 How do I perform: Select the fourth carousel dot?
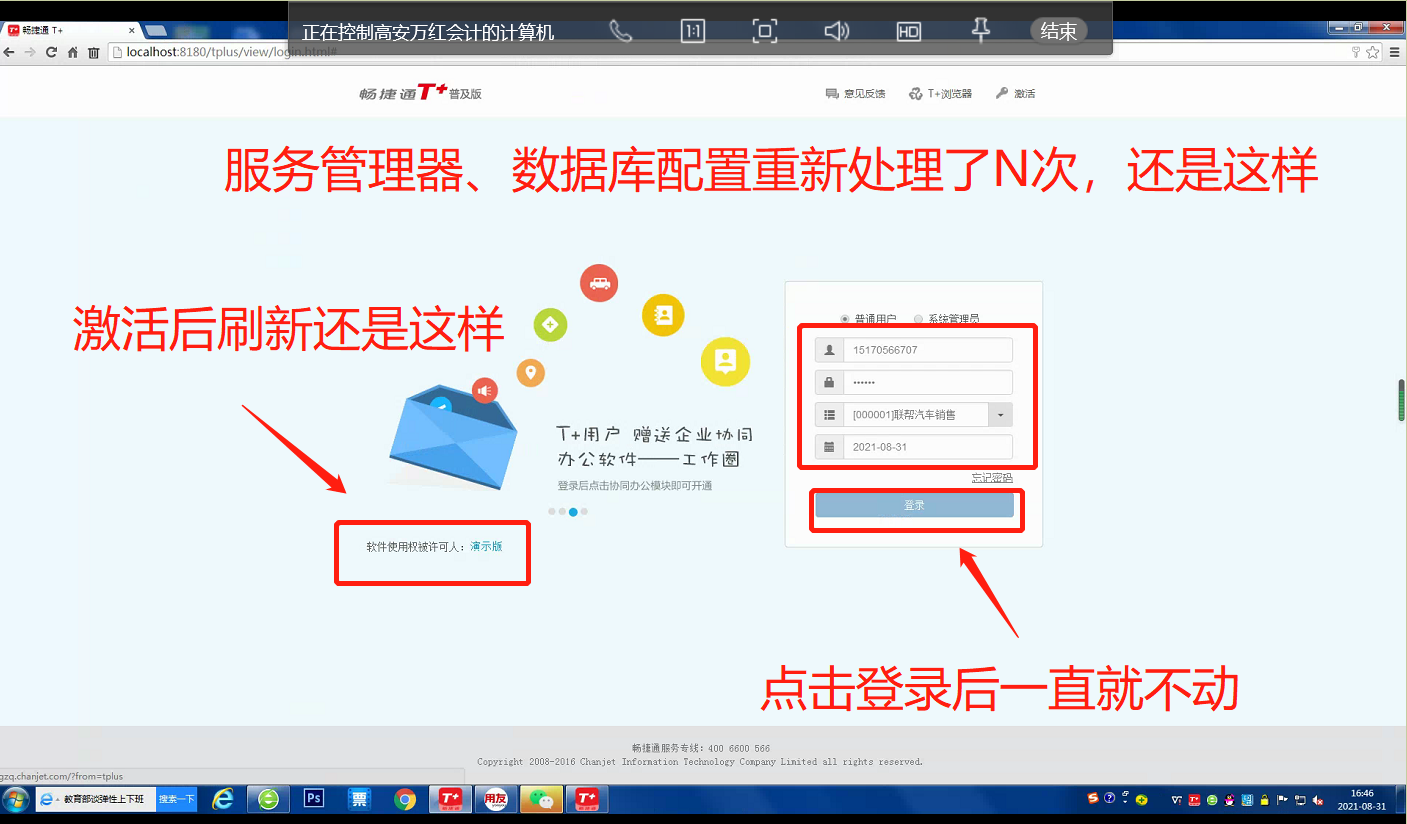point(584,511)
